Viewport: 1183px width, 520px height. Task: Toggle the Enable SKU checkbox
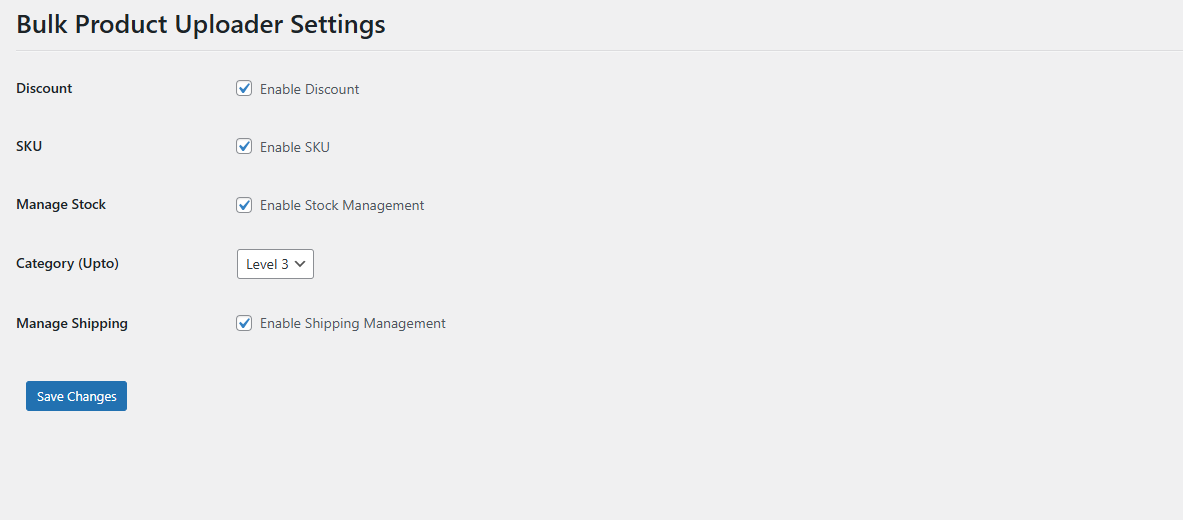tap(244, 146)
